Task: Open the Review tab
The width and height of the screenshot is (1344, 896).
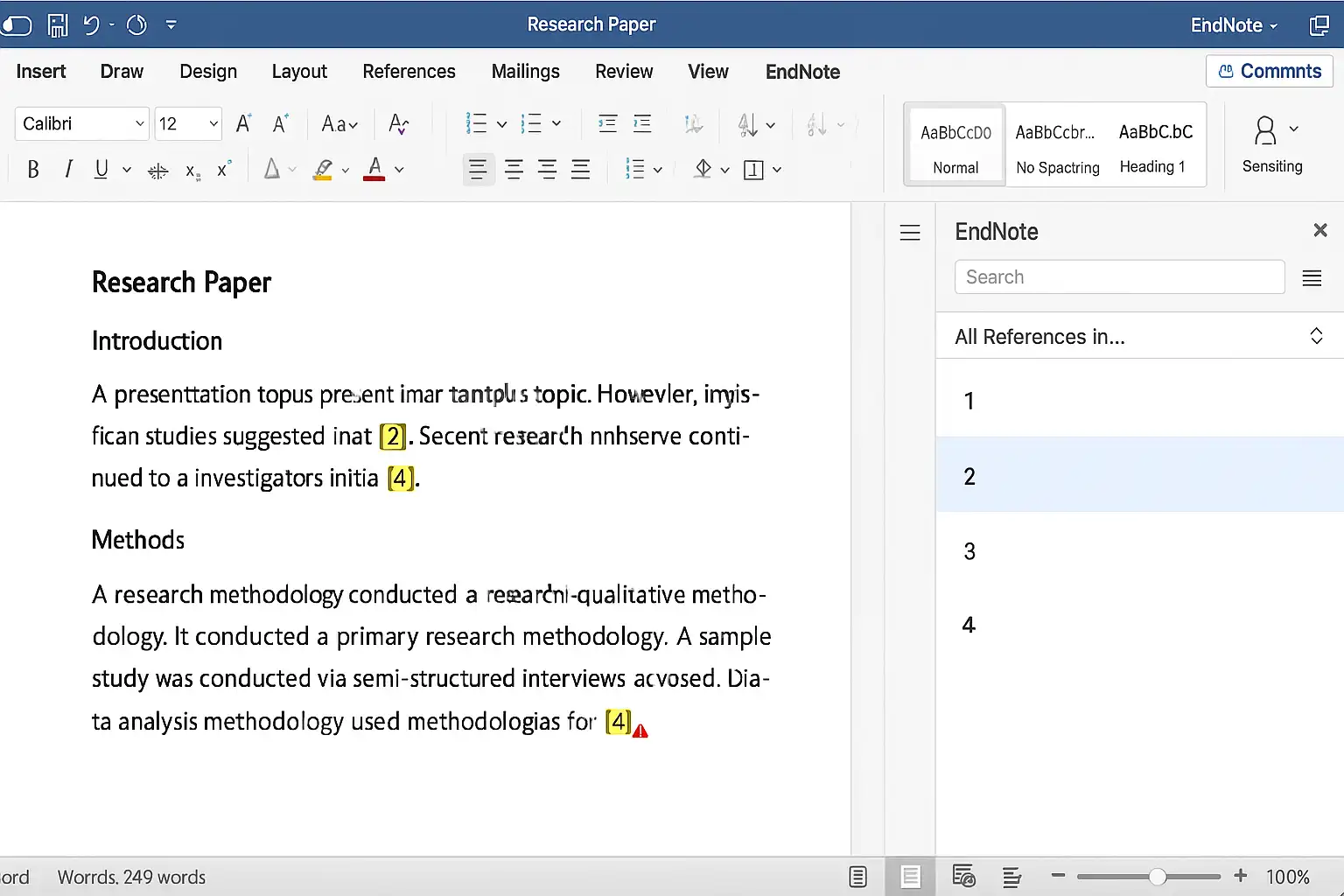Action: (x=624, y=72)
